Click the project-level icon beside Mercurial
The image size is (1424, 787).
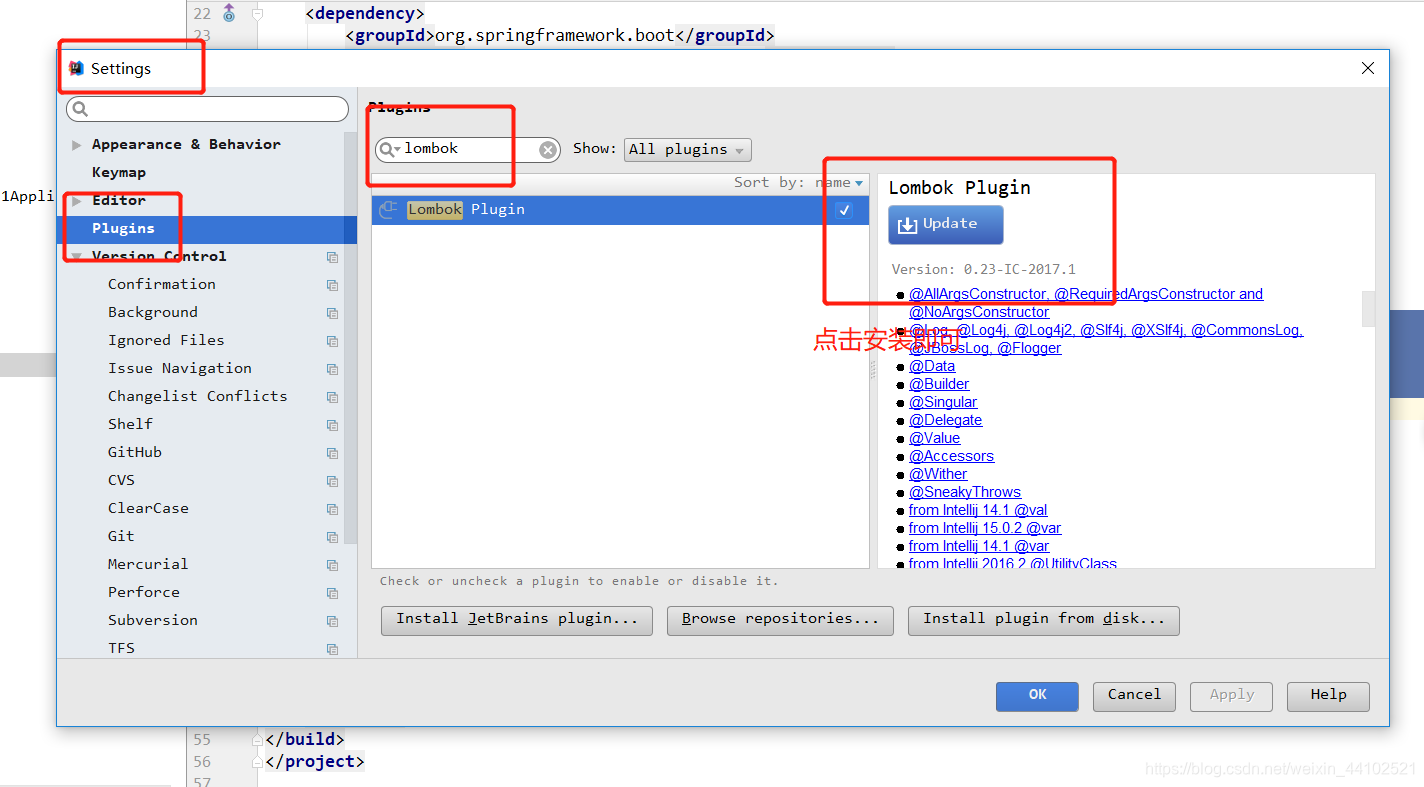click(332, 565)
